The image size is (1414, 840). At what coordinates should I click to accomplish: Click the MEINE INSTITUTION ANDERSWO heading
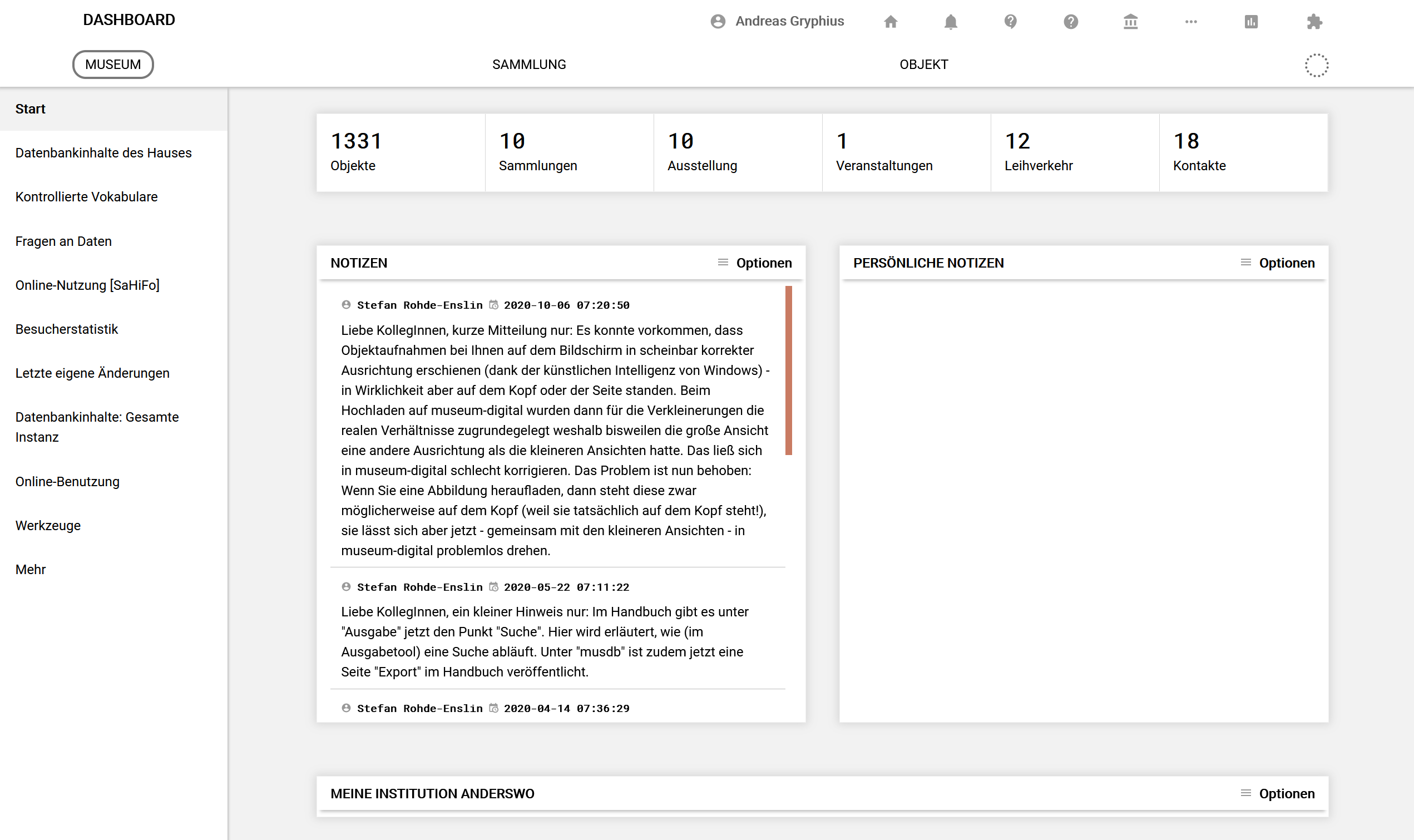pos(432,793)
